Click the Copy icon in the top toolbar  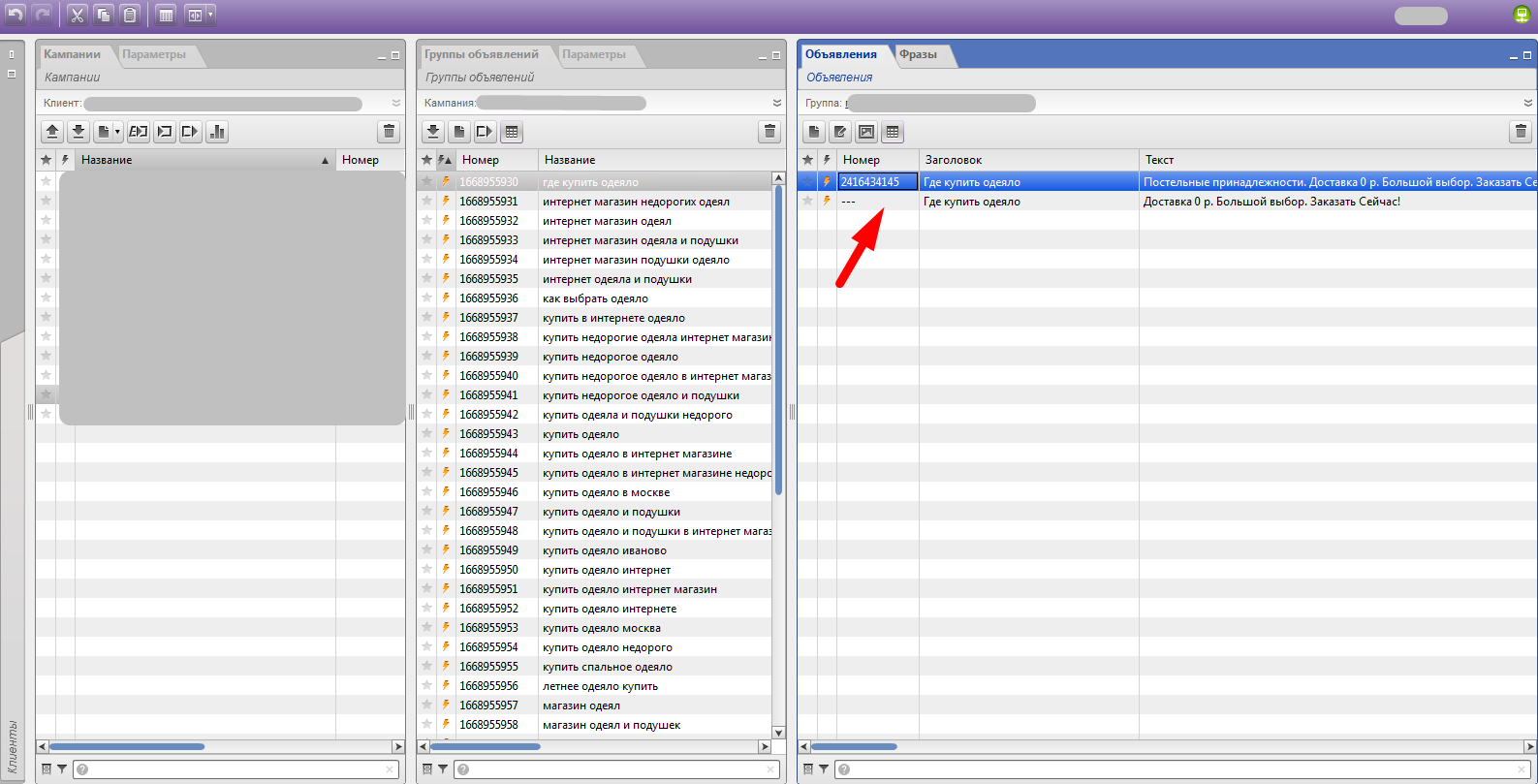104,15
